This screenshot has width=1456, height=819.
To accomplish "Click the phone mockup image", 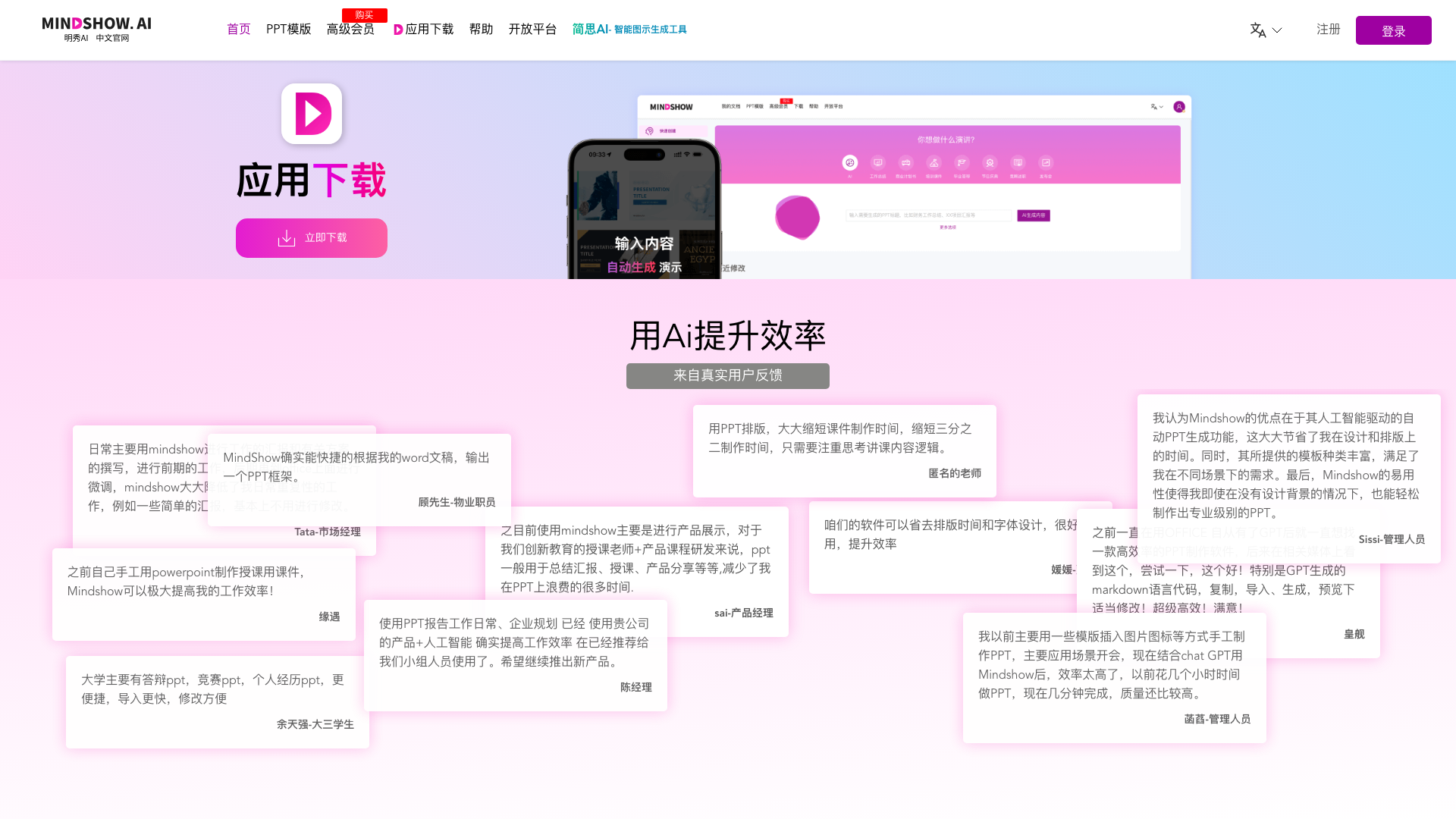I will [x=645, y=209].
